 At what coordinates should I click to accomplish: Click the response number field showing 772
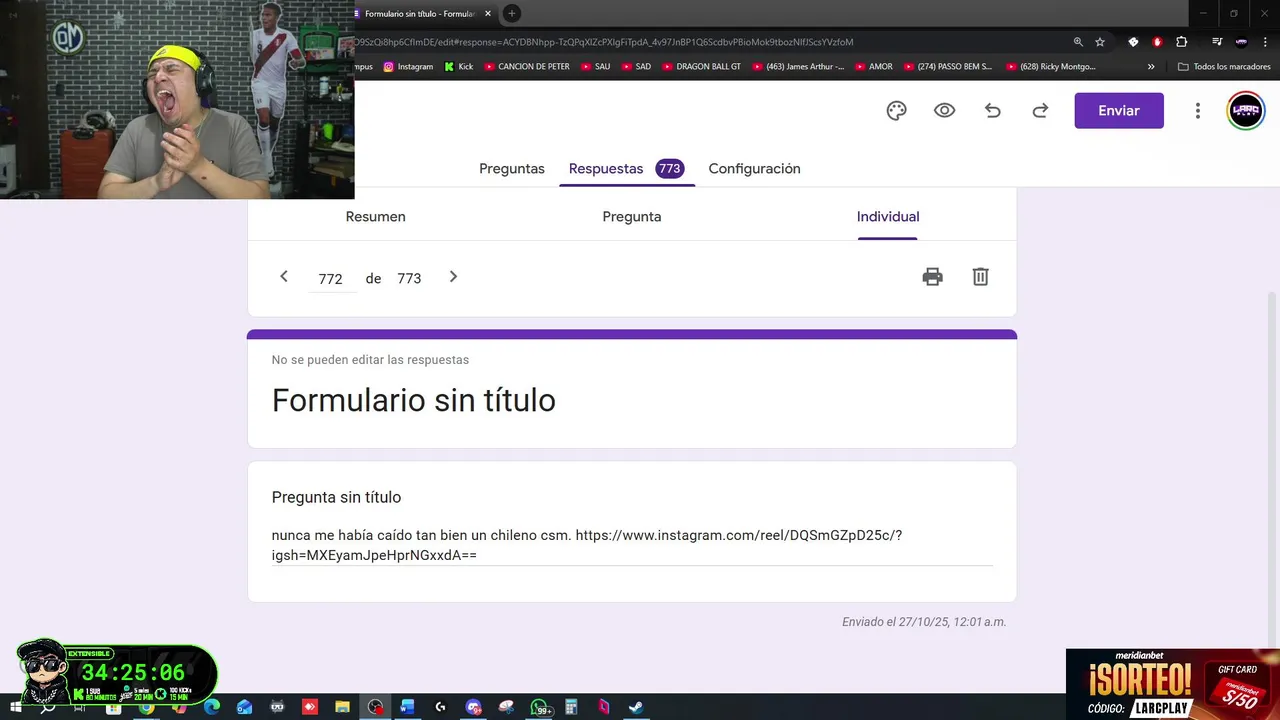point(331,279)
